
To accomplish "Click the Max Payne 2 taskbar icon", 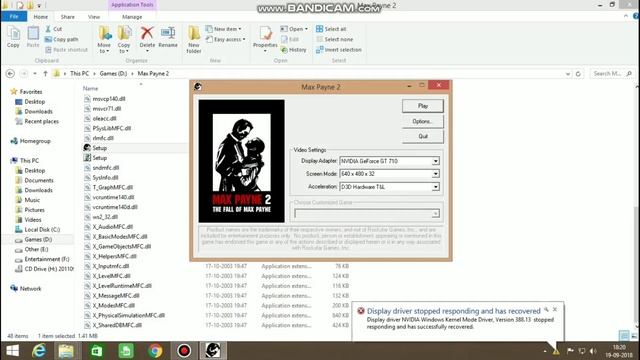I will (x=213, y=351).
